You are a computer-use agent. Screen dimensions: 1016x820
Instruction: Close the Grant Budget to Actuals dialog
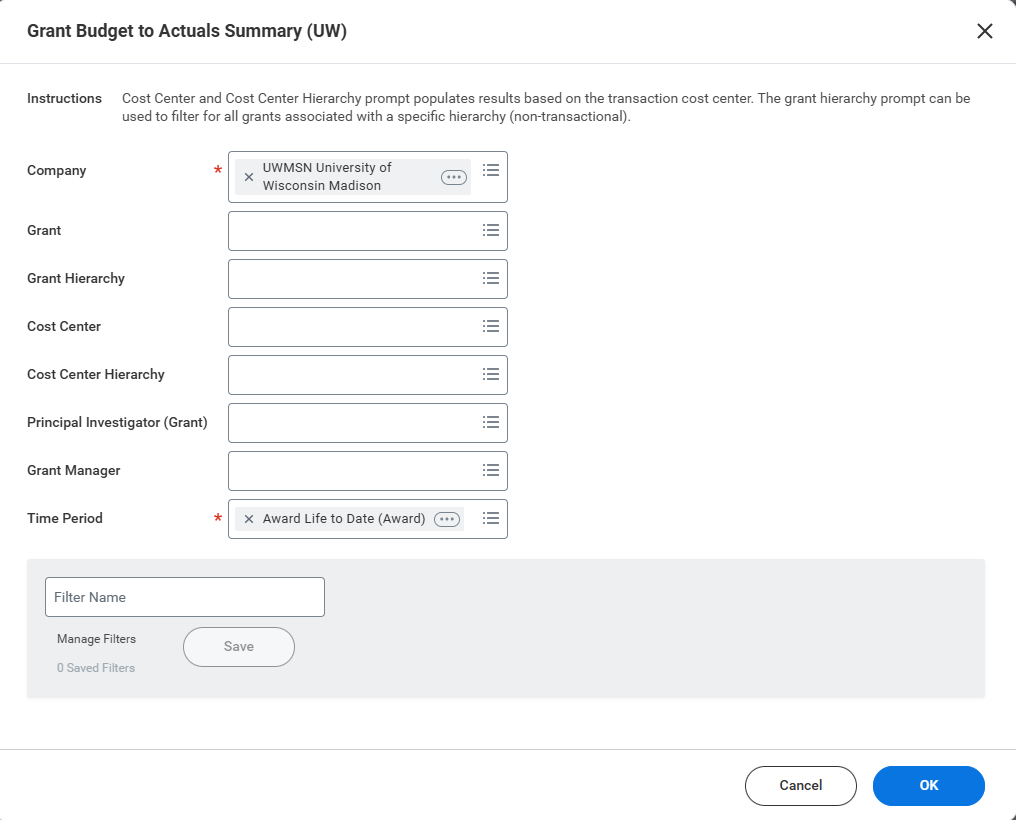click(984, 31)
